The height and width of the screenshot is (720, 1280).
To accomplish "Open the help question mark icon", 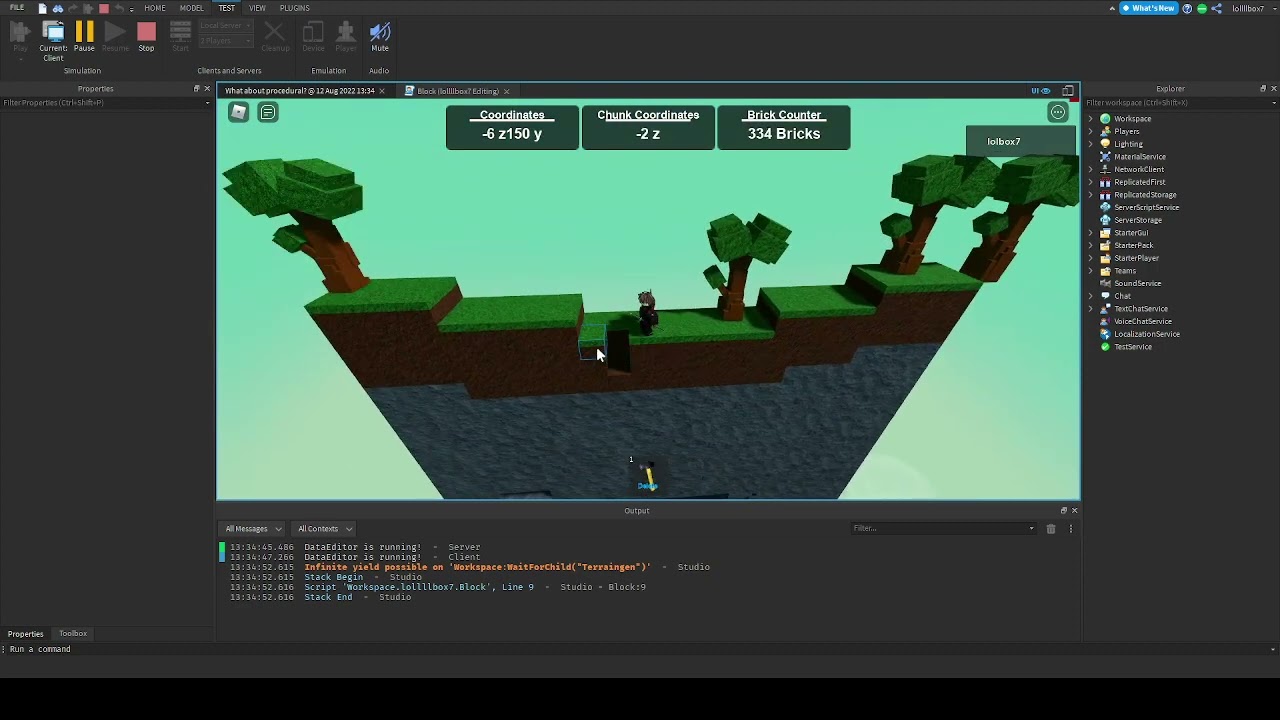I will tap(1188, 8).
